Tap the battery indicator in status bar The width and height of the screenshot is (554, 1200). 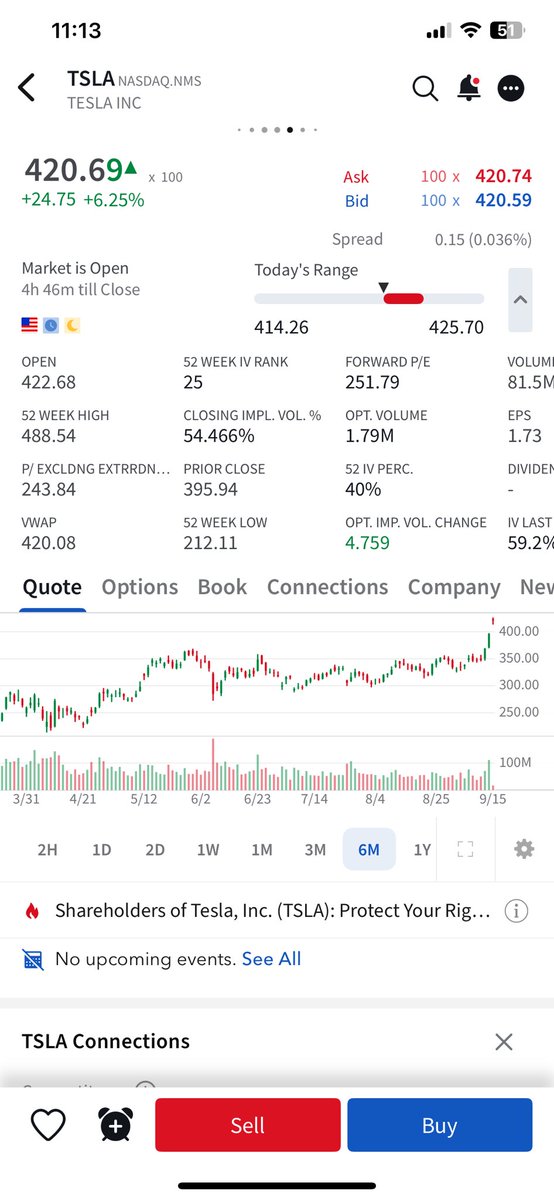[x=507, y=31]
